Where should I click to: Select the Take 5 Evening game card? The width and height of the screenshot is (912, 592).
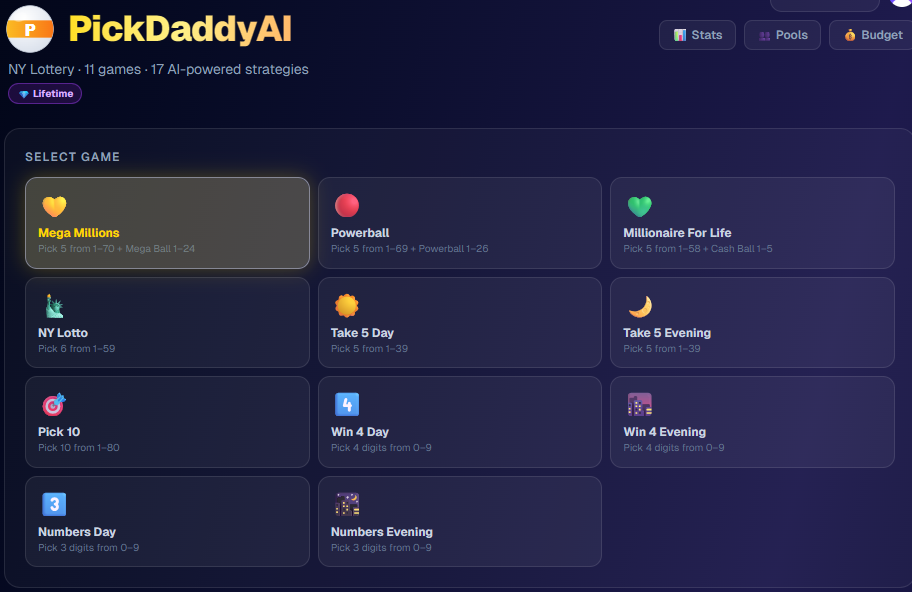[752, 322]
